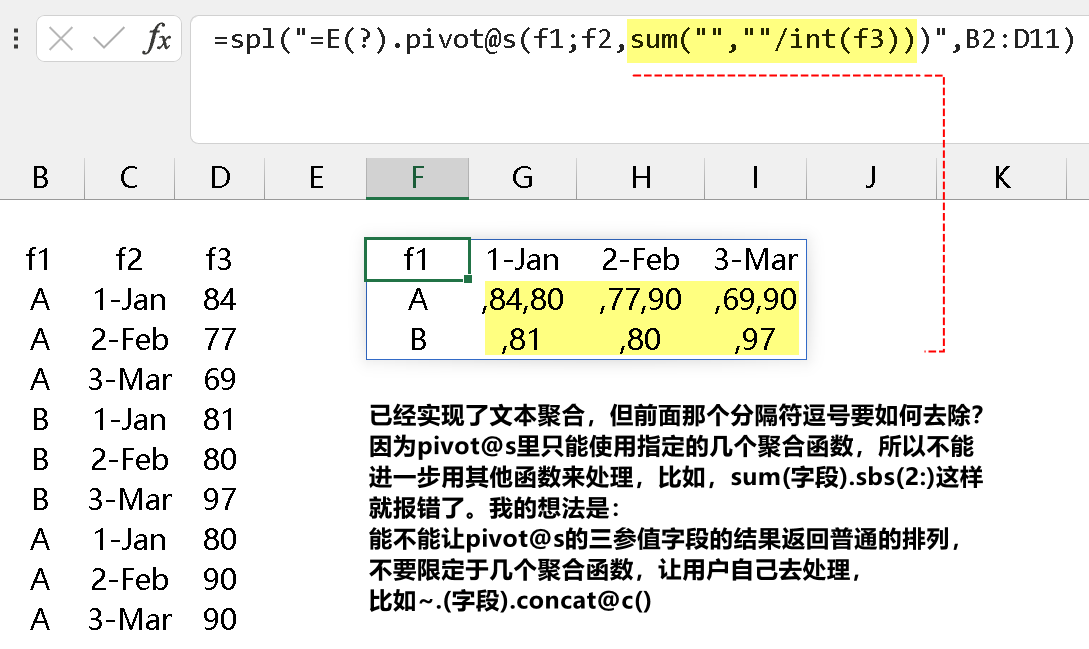Click pivot cell showing ,97
1089x649 pixels.
pyautogui.click(x=755, y=340)
